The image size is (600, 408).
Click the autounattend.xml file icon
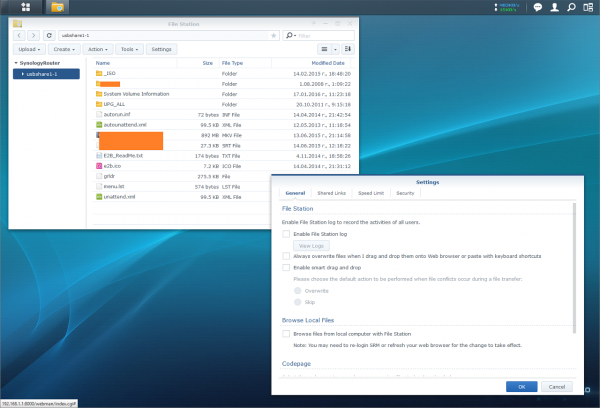point(99,125)
